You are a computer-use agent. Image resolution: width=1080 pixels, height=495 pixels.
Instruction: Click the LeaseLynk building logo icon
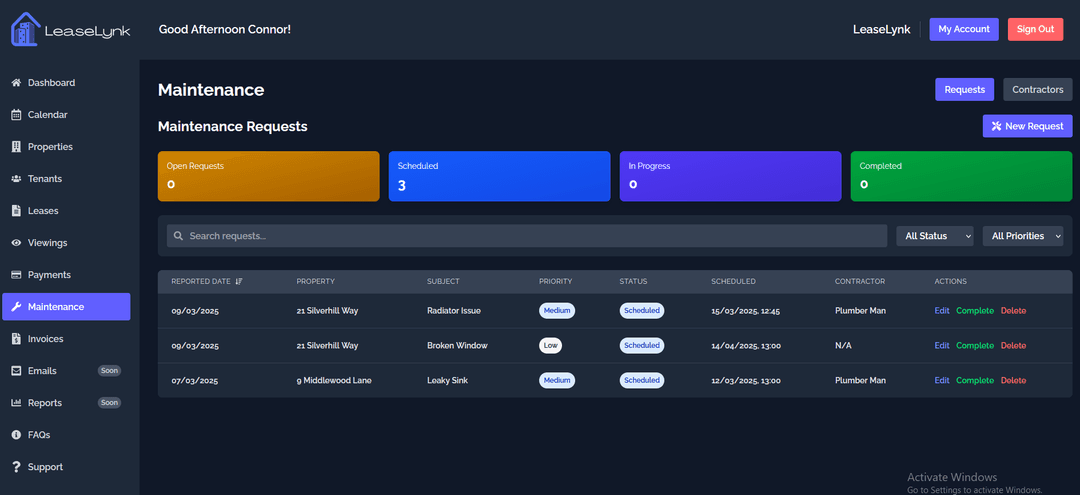tap(25, 30)
